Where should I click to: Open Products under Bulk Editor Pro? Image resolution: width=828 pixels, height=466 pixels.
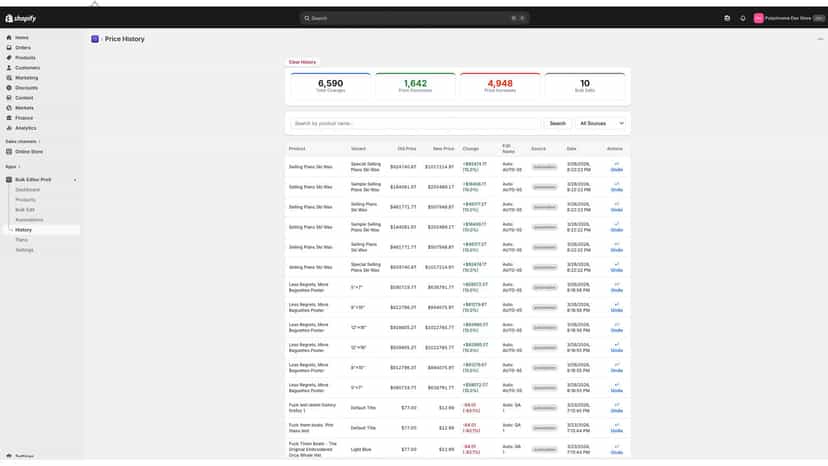25,200
